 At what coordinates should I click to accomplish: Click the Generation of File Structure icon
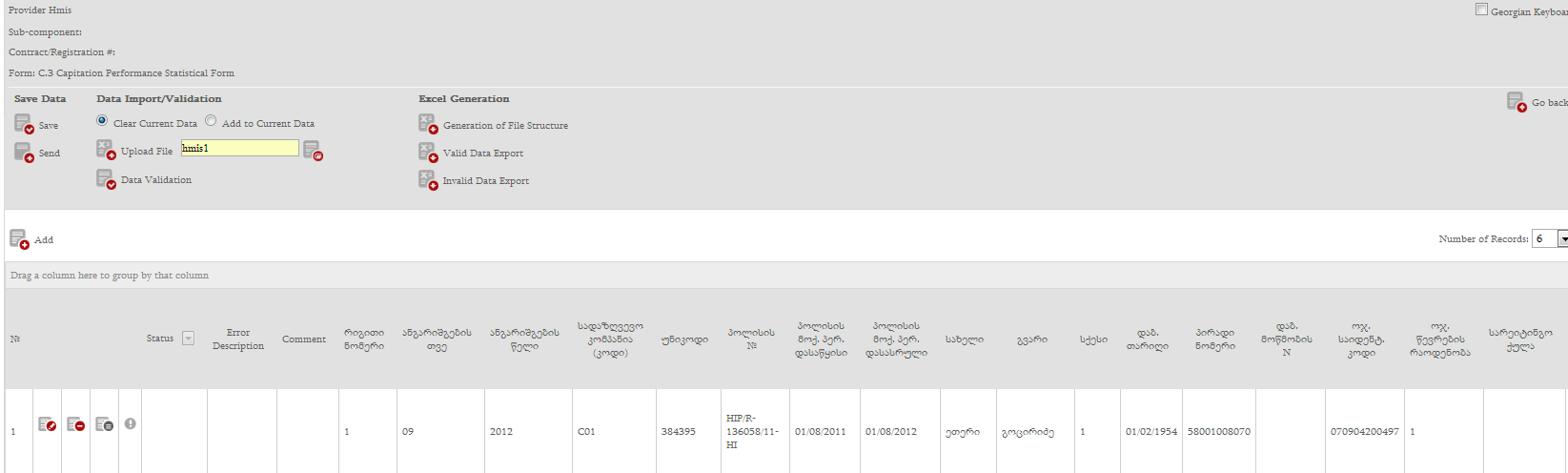(x=428, y=124)
